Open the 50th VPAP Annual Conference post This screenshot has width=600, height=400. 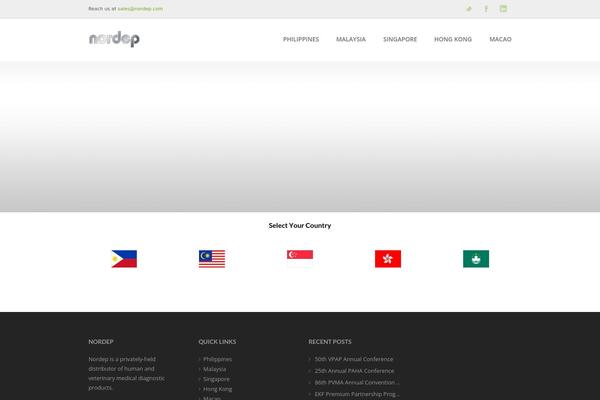[354, 359]
